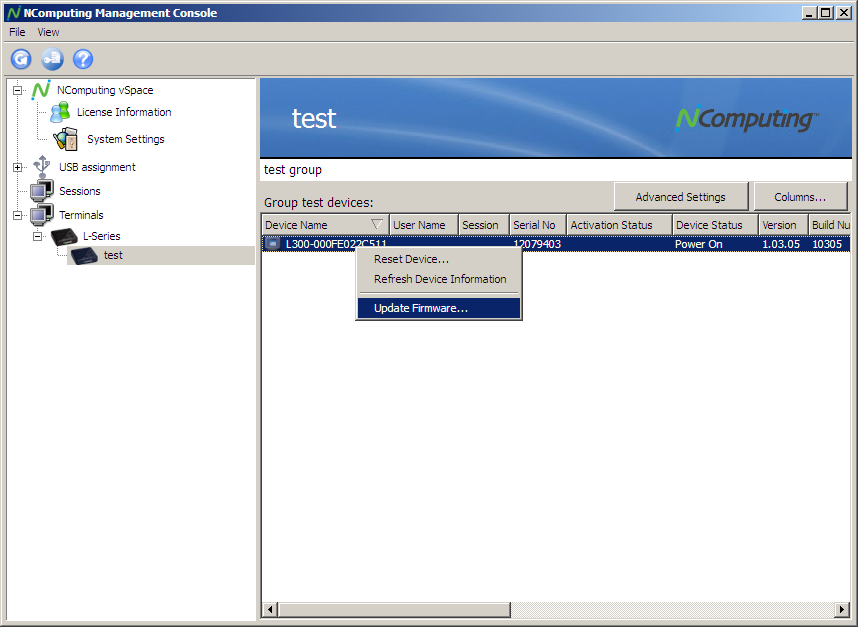Image resolution: width=858 pixels, height=627 pixels.
Task: Click the L300 device row icon
Action: pos(273,244)
